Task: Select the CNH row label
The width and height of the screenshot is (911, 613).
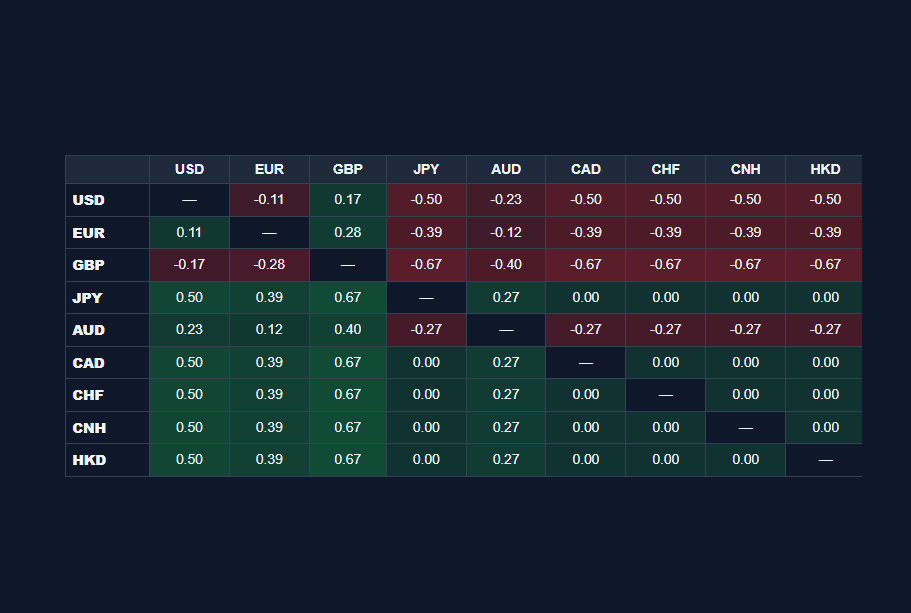Action: pos(107,428)
